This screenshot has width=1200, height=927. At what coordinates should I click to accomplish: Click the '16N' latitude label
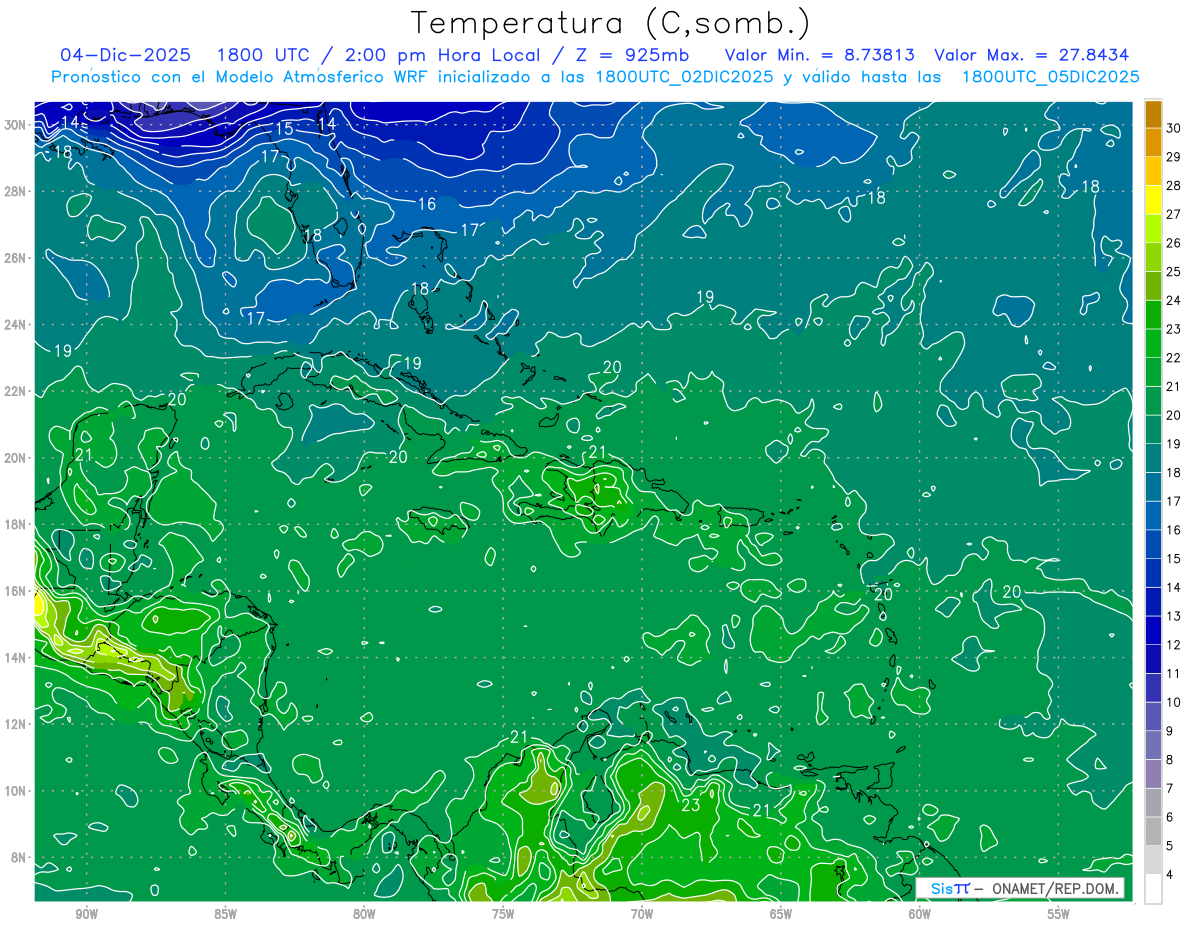point(16,591)
